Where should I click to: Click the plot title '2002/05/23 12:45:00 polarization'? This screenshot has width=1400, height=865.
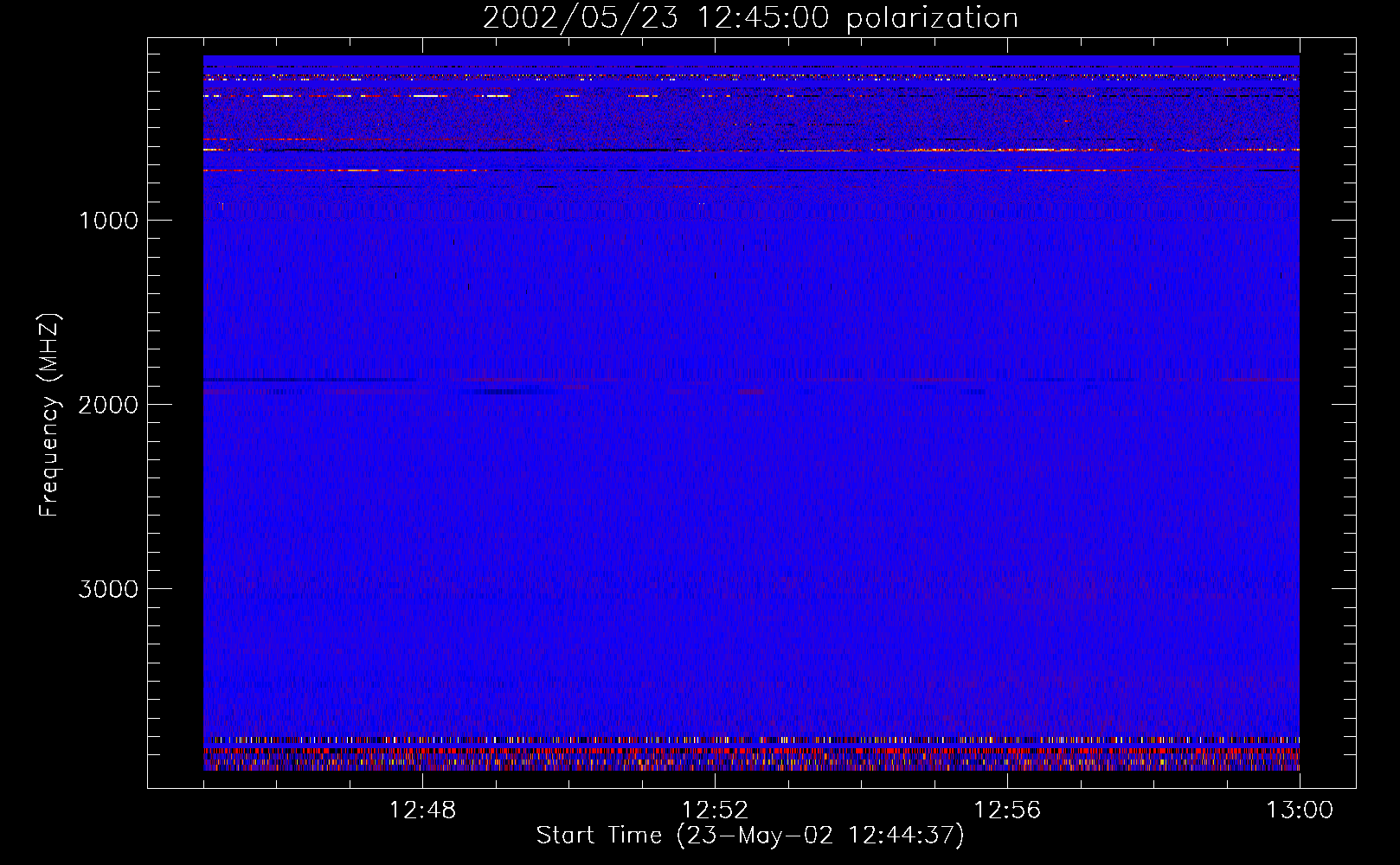(x=750, y=18)
